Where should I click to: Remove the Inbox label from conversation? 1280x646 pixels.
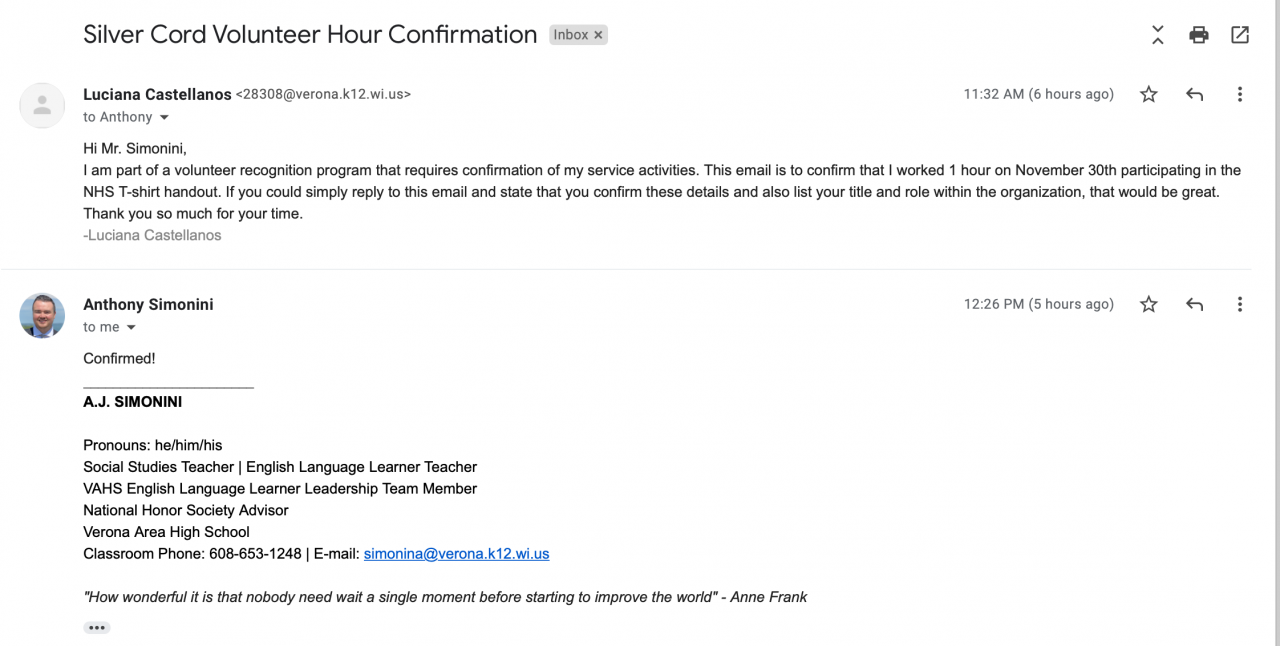click(599, 35)
